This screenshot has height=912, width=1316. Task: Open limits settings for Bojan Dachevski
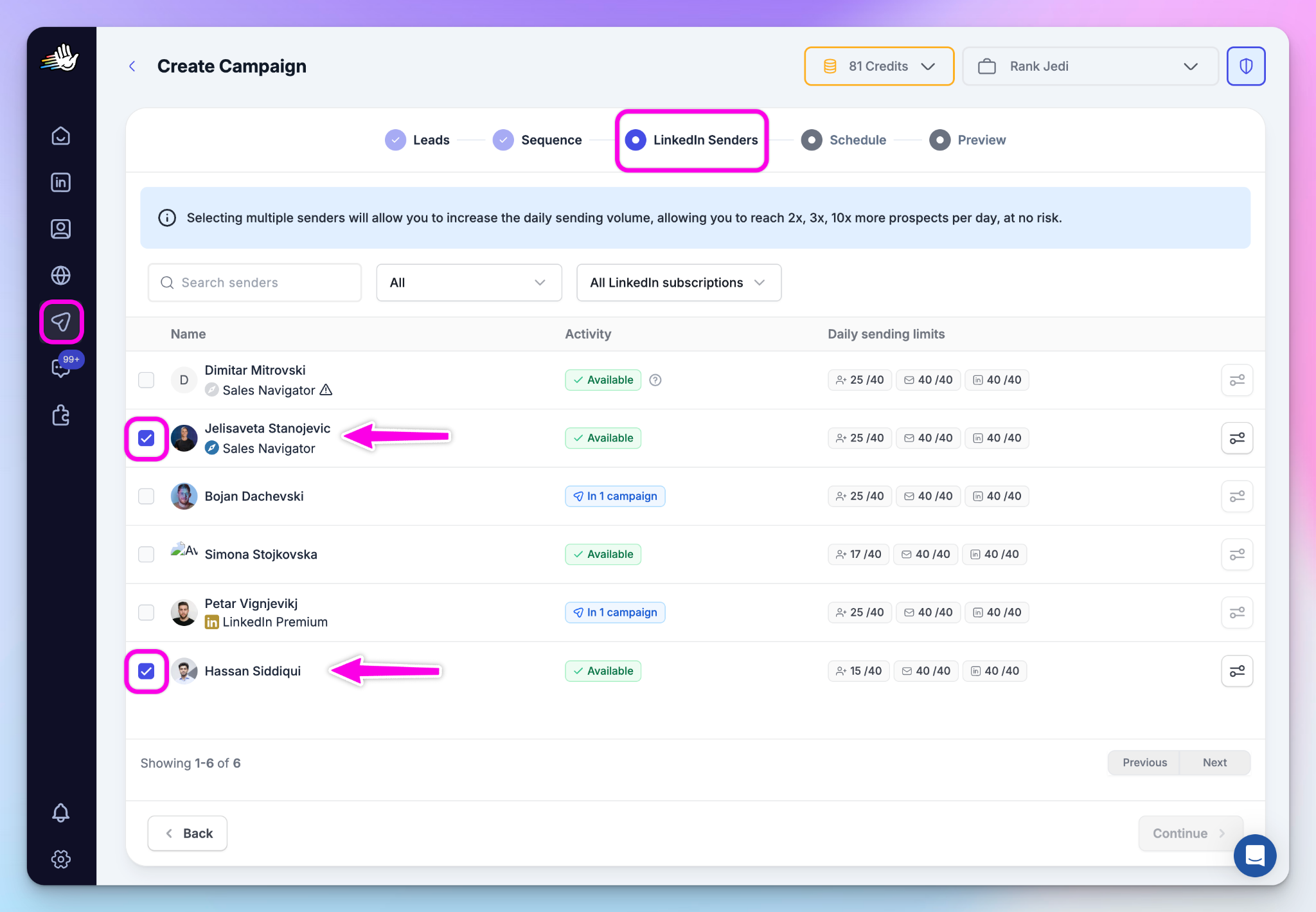click(x=1237, y=496)
